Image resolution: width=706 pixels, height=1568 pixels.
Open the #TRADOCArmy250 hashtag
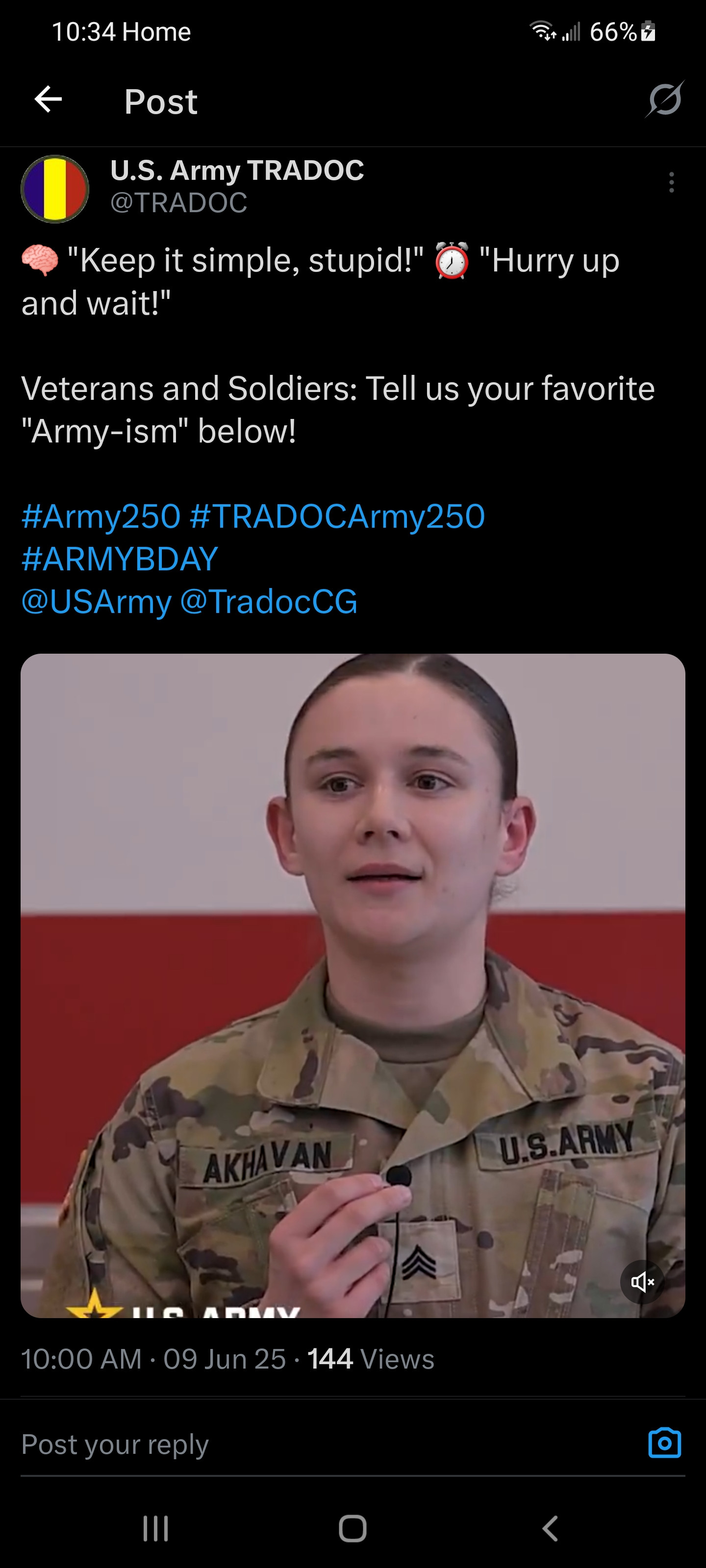click(337, 516)
